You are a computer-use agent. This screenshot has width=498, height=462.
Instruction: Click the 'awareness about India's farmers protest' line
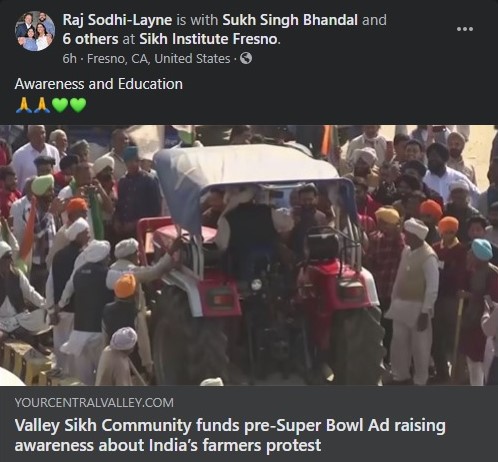click(x=168, y=445)
